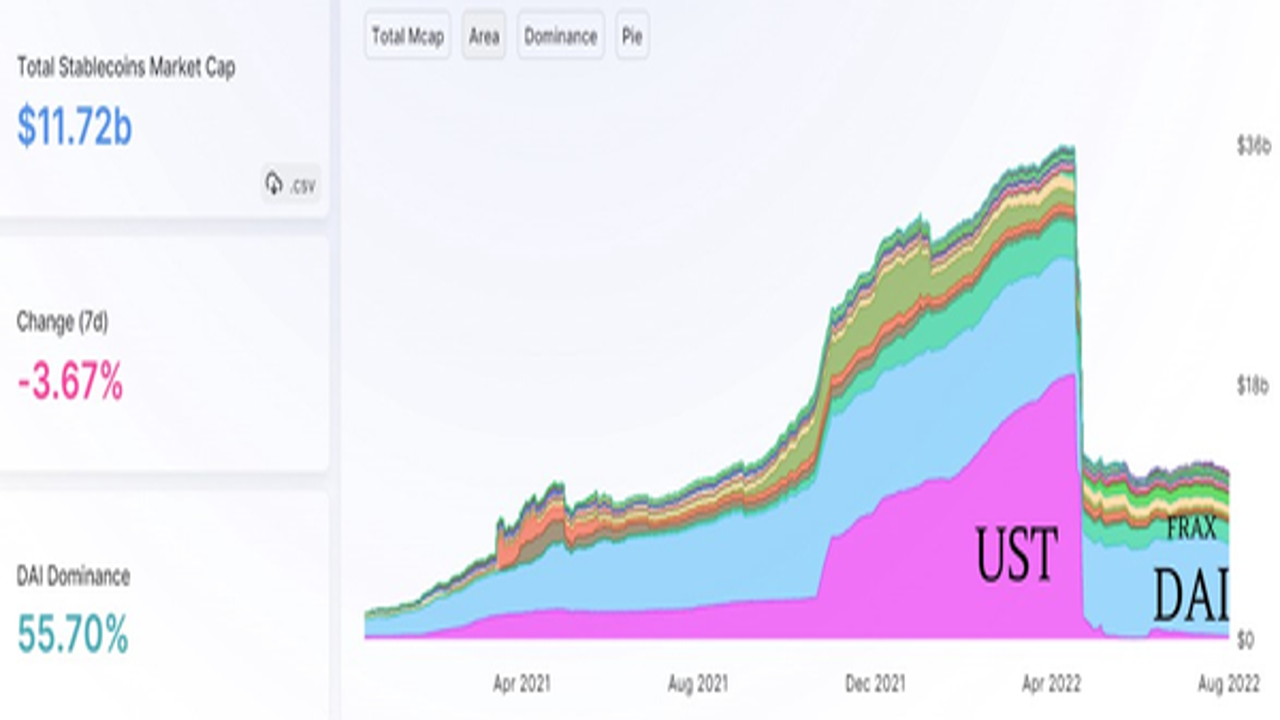Click the "Change (7d)" label
The height and width of the screenshot is (720, 1280).
(62, 322)
